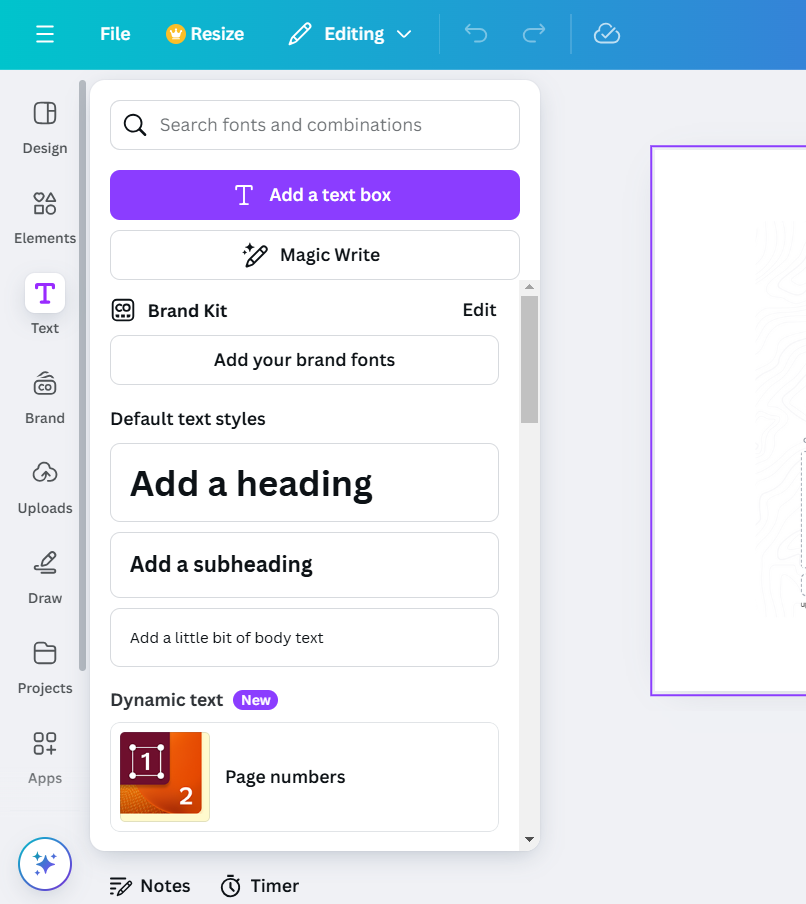Open the Timer at the bottom bar

tap(260, 886)
